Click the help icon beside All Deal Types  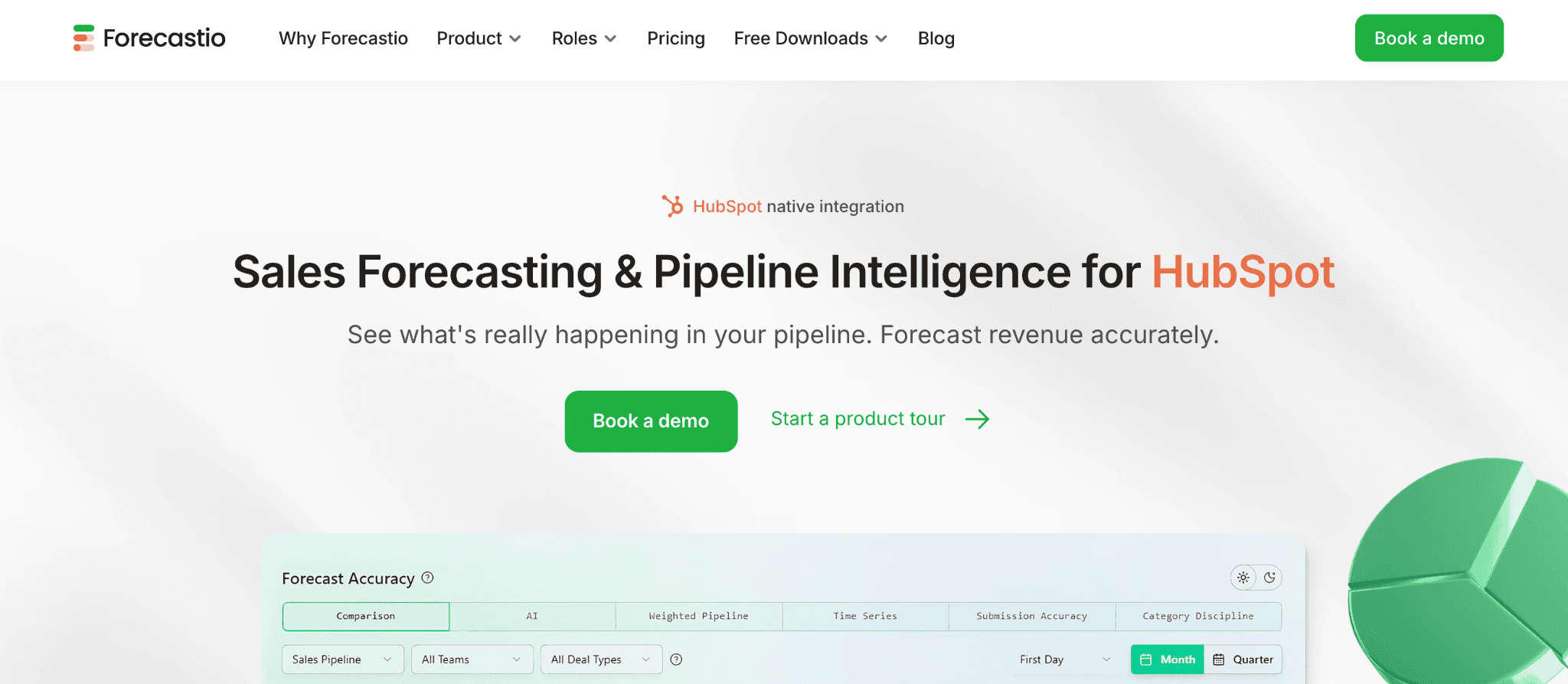pyautogui.click(x=676, y=659)
